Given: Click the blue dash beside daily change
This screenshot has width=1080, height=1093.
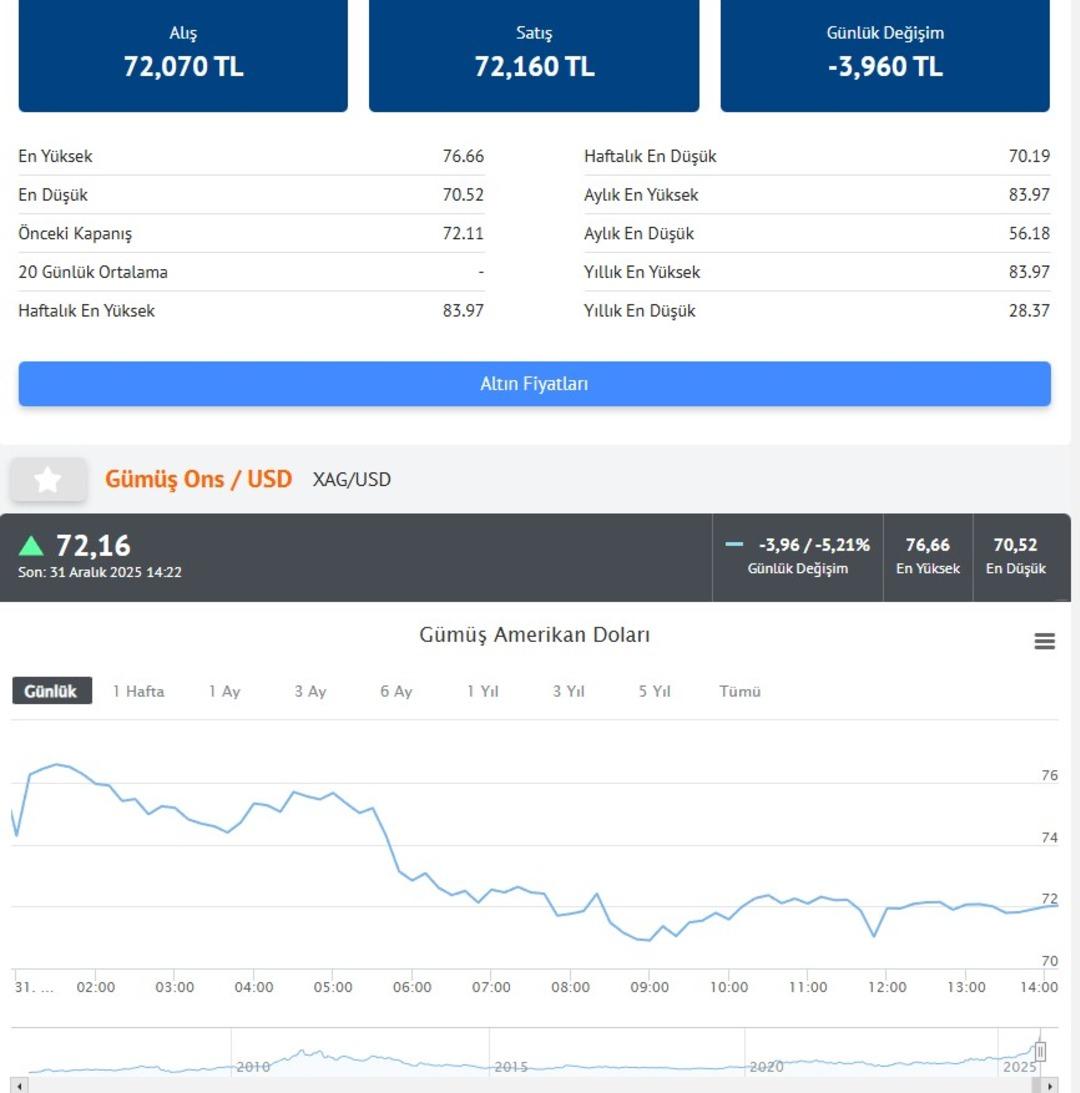Looking at the screenshot, I should 734,545.
